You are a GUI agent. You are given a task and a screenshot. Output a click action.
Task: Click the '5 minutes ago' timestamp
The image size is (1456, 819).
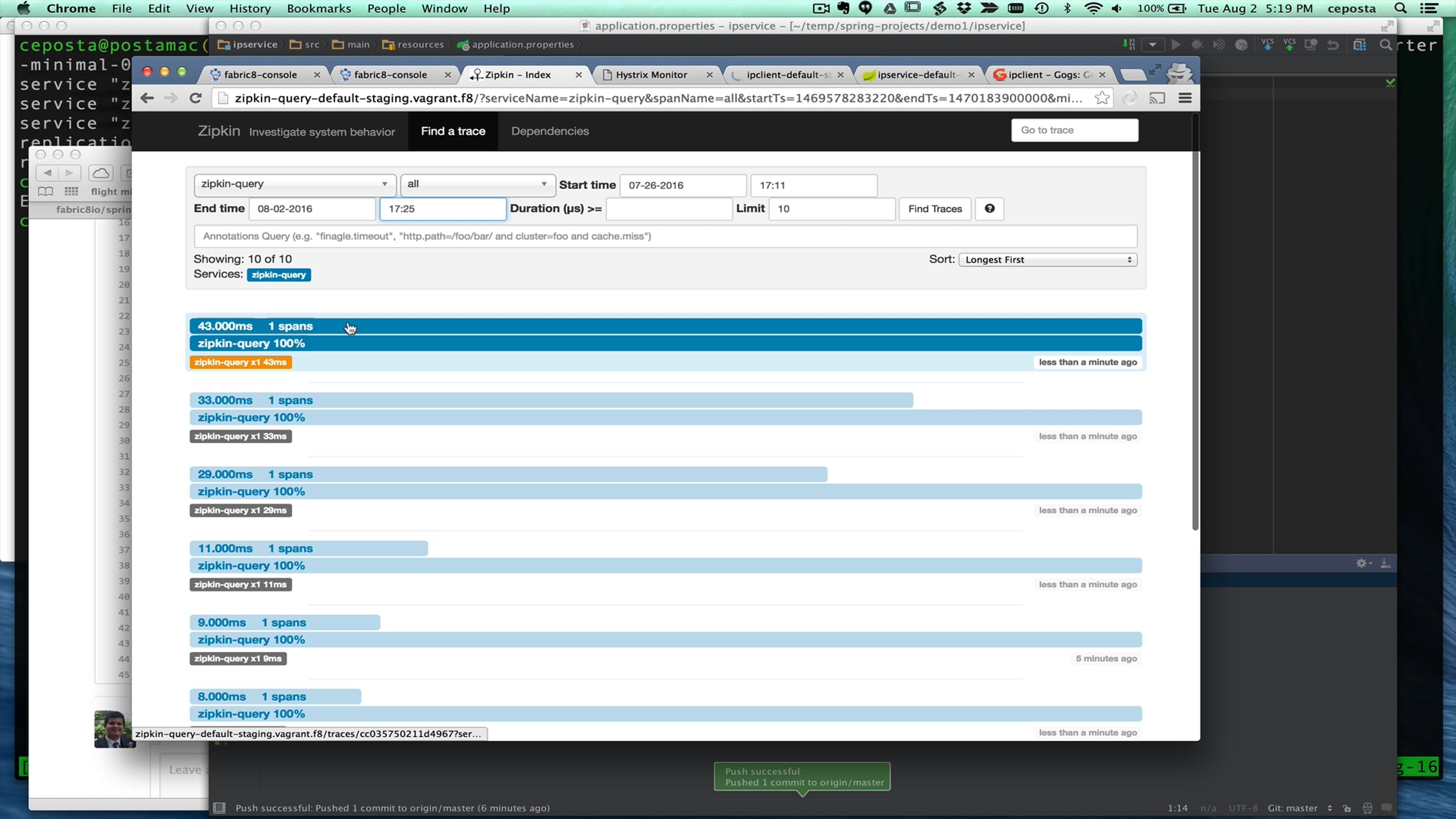[x=1106, y=659]
